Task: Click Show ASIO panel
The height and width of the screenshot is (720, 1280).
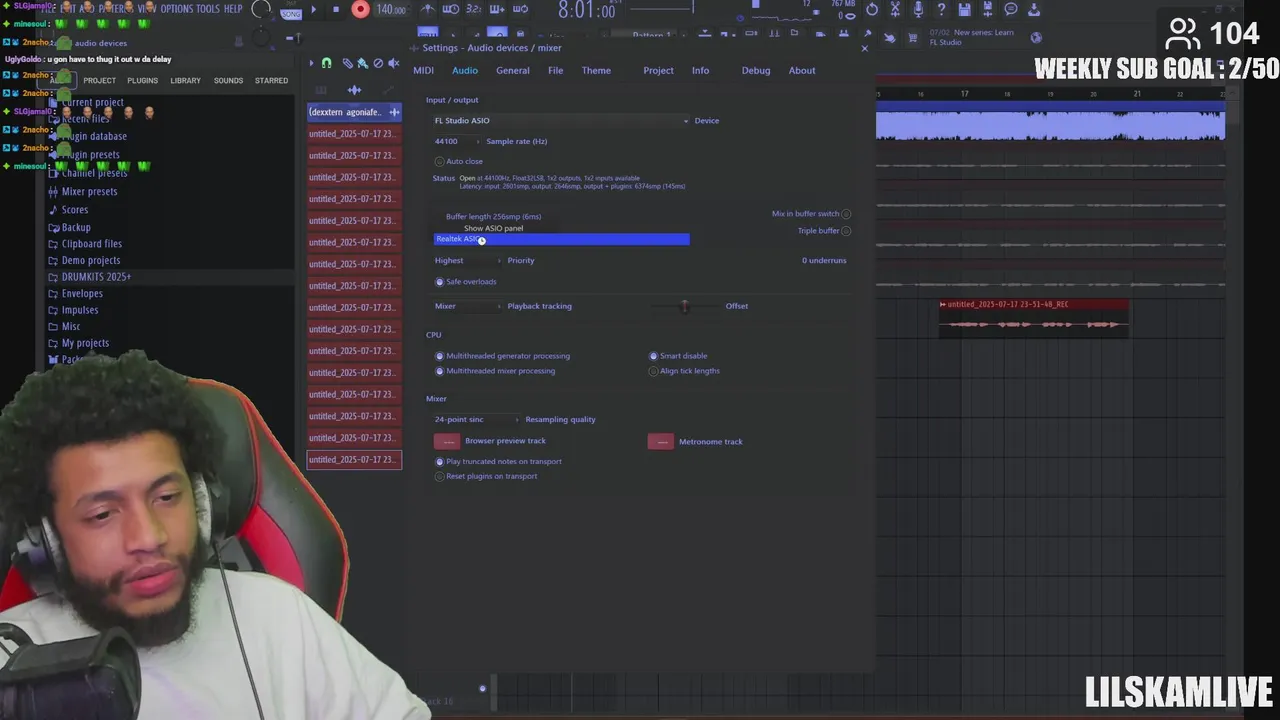Action: (x=493, y=229)
